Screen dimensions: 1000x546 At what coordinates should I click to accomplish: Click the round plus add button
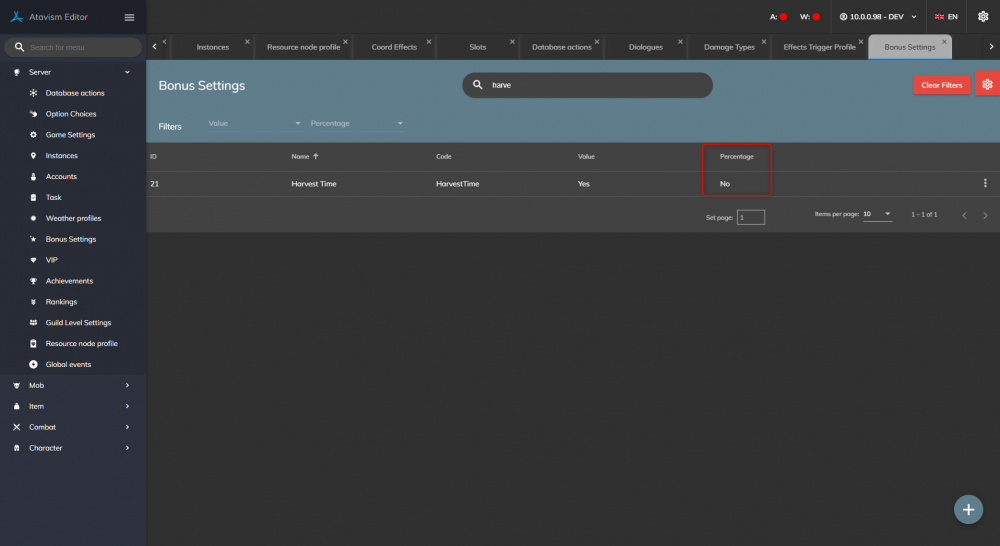click(967, 509)
